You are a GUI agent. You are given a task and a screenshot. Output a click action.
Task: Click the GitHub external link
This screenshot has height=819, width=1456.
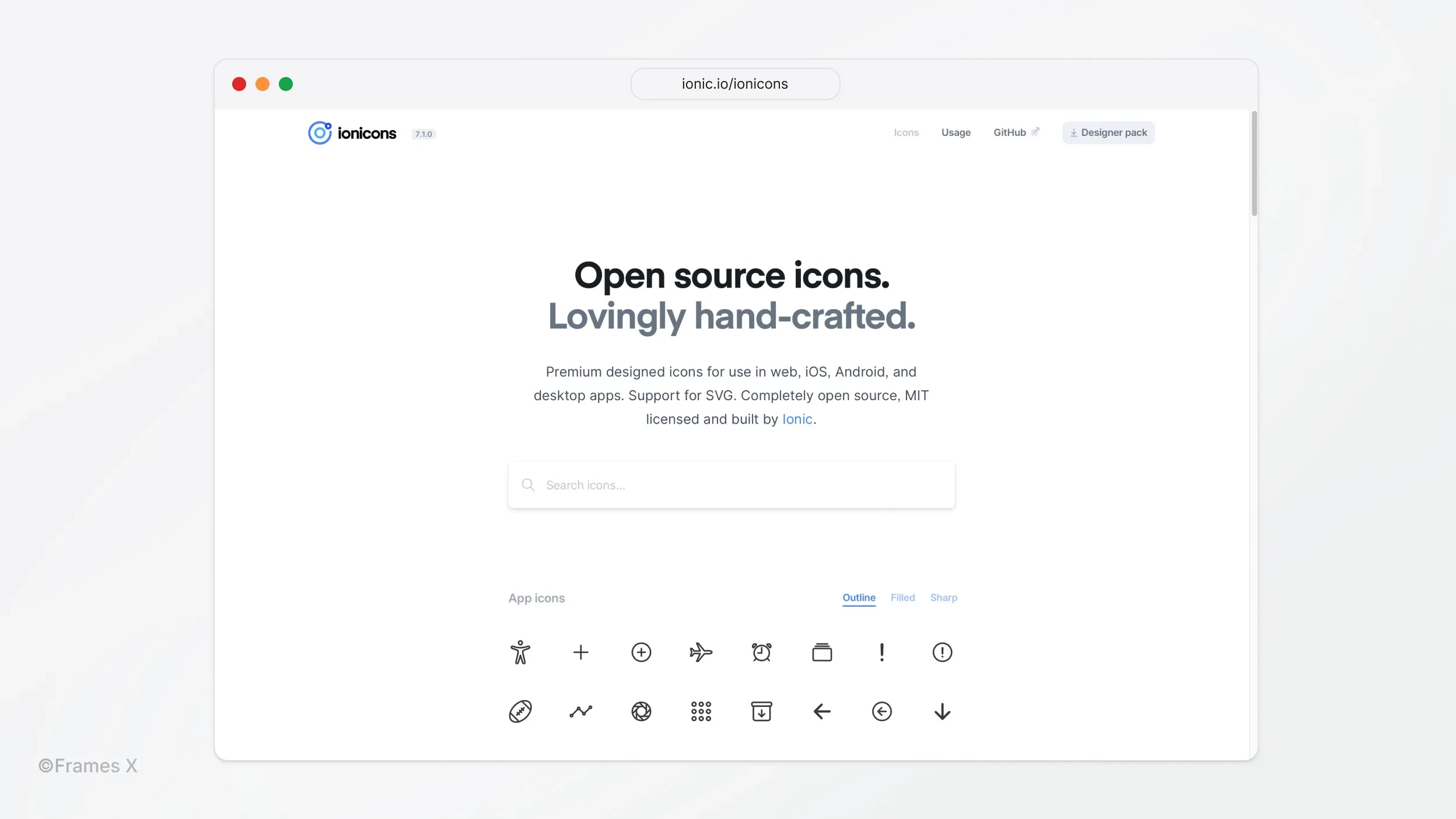click(1016, 132)
